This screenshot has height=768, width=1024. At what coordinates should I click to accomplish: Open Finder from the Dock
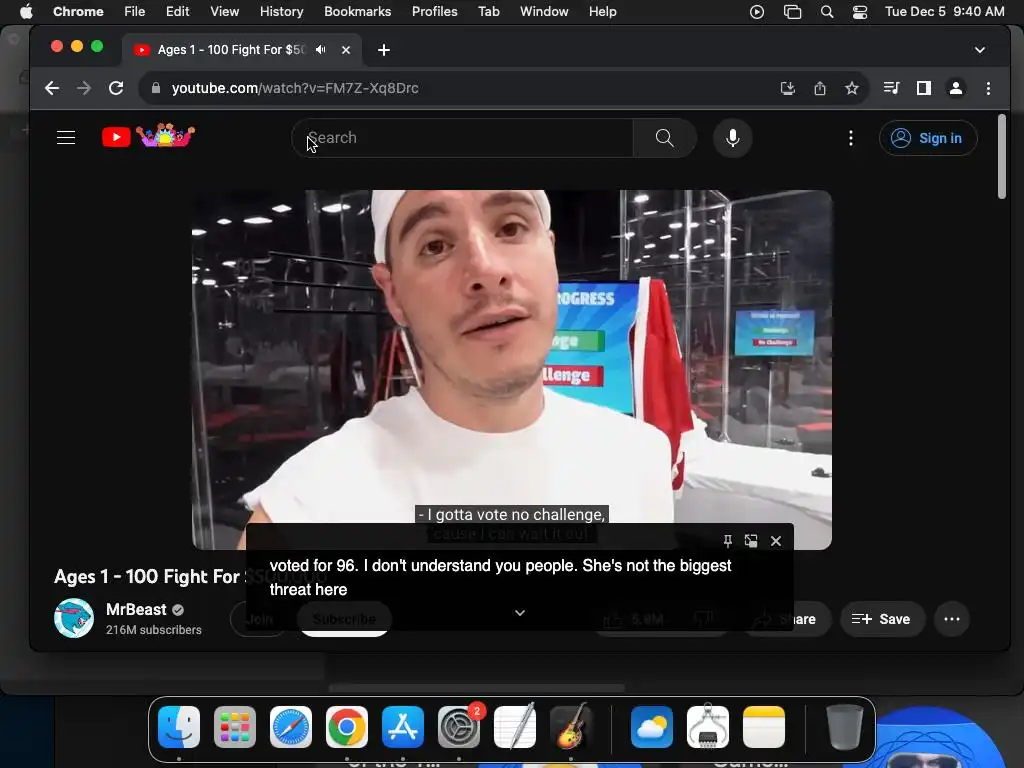179,726
